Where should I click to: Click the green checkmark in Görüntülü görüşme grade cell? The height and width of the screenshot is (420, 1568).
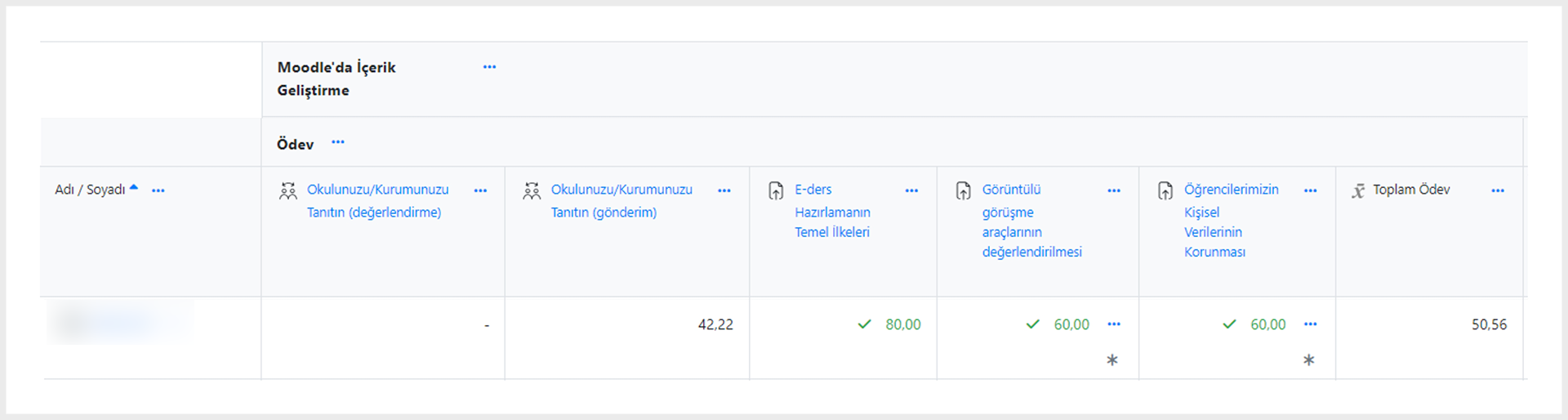[1032, 324]
